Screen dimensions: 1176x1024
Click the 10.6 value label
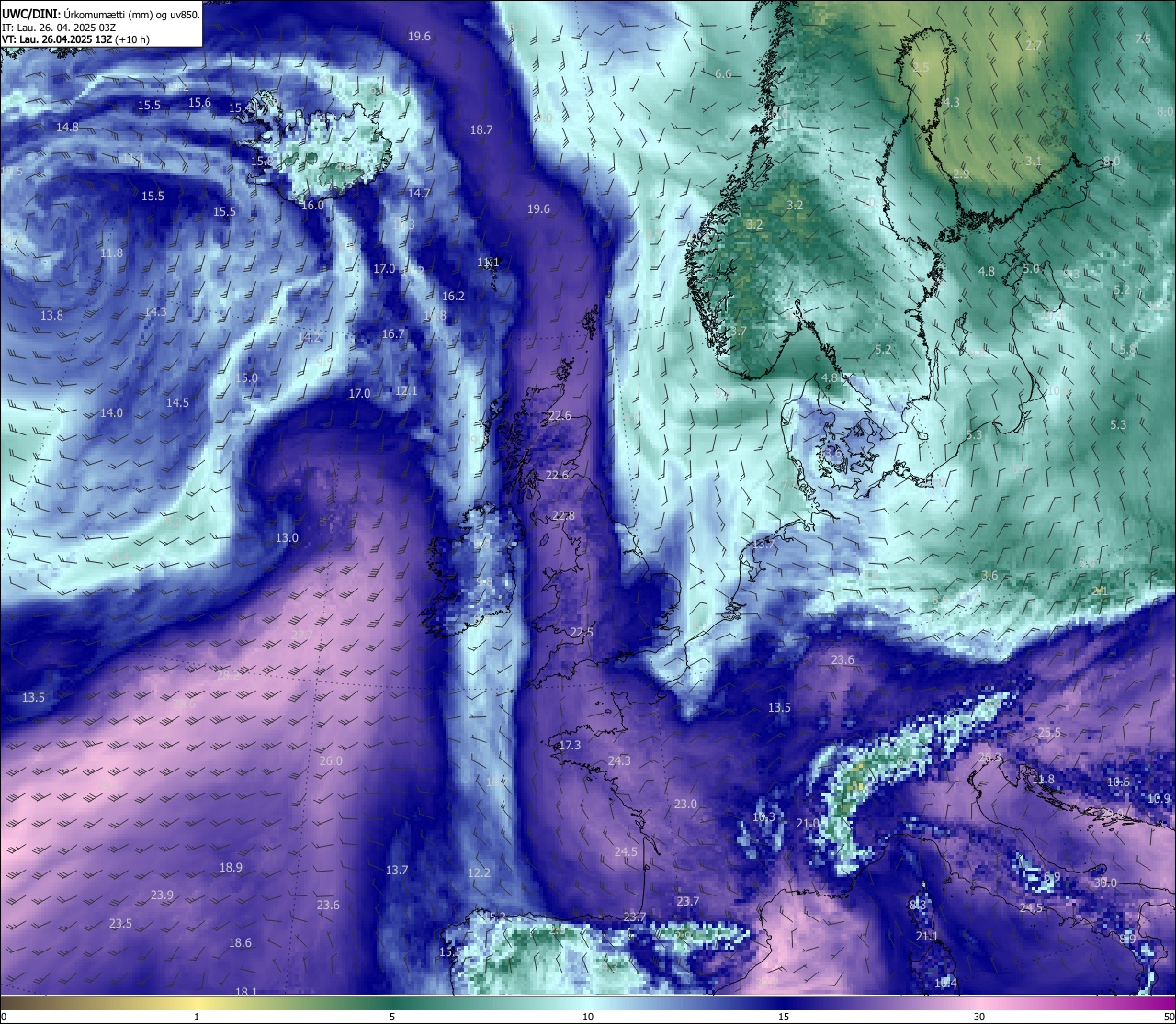point(1118,782)
